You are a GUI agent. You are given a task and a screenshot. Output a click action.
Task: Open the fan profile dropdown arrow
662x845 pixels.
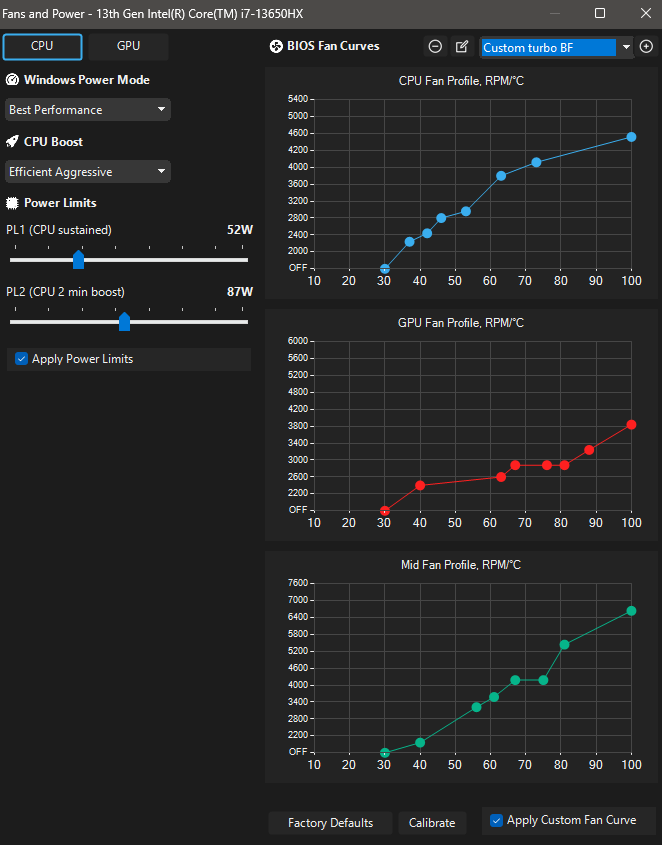pyautogui.click(x=626, y=47)
